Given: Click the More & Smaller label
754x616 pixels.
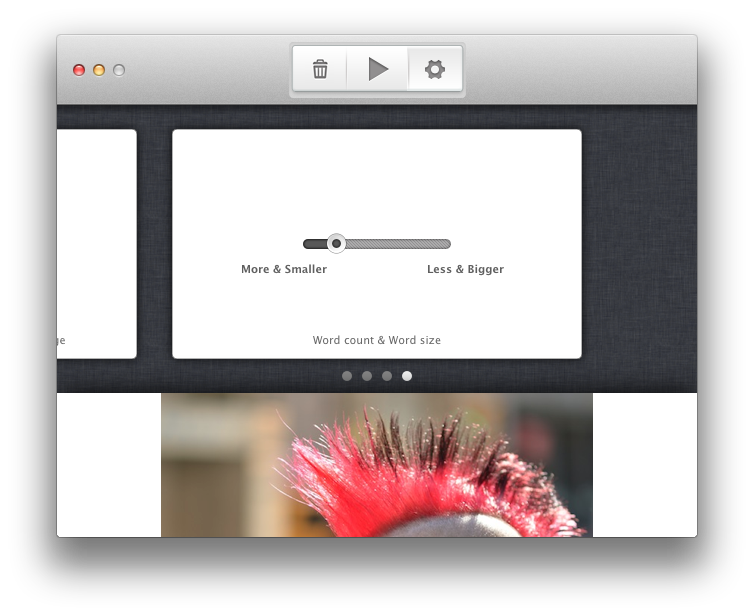Looking at the screenshot, I should [284, 269].
